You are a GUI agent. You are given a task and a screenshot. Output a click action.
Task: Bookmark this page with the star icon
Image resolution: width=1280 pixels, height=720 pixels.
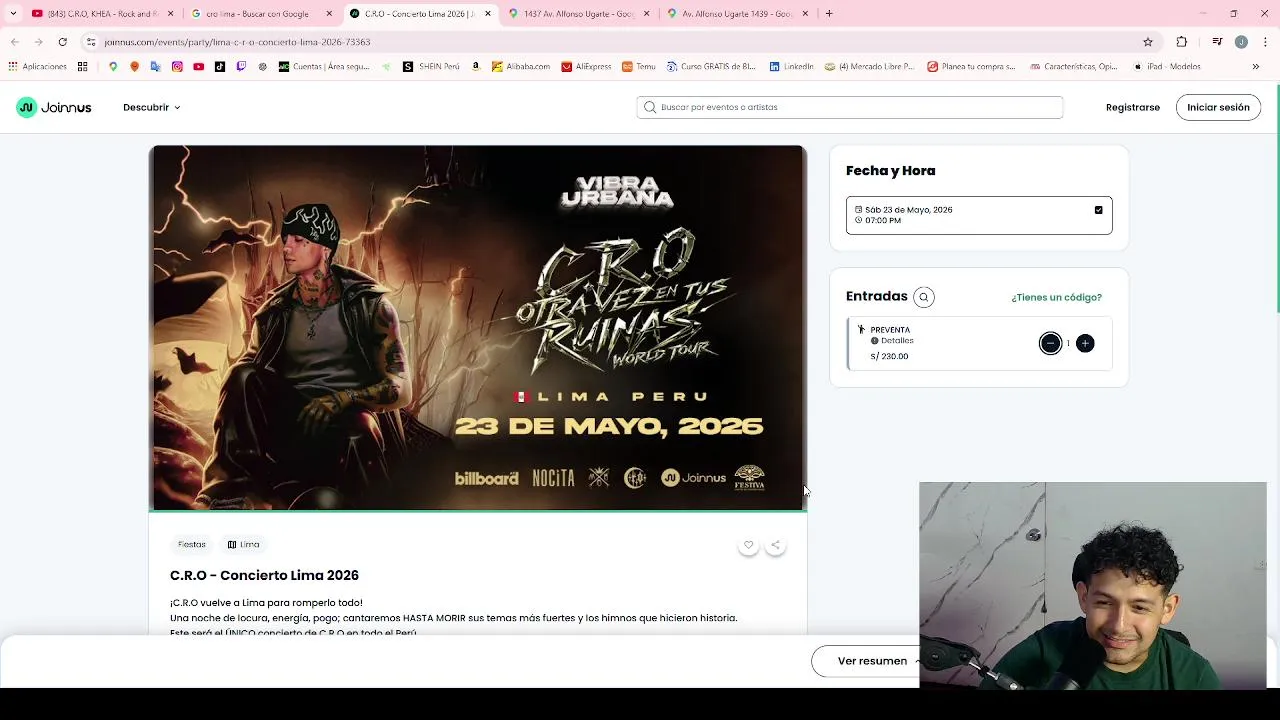pos(1148,42)
